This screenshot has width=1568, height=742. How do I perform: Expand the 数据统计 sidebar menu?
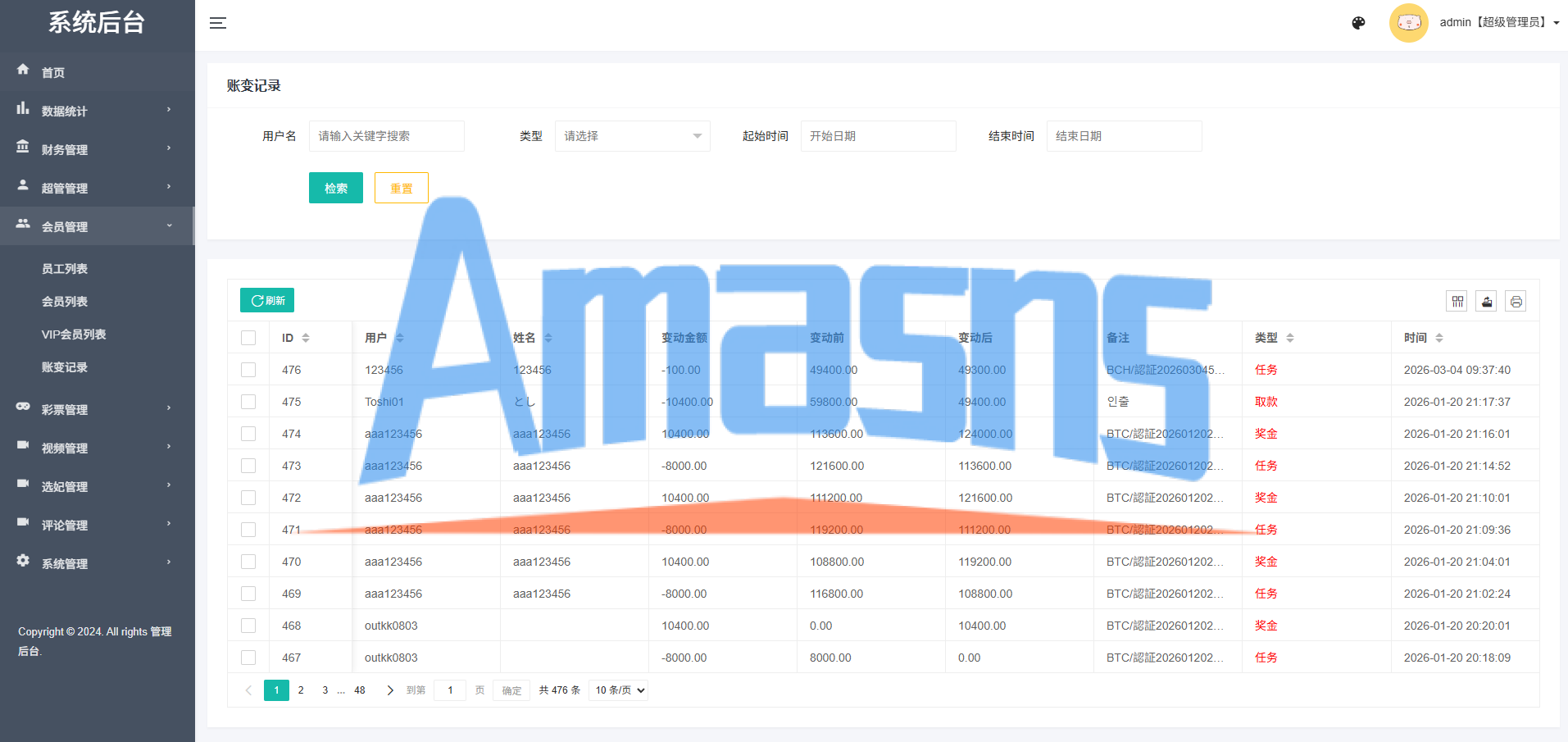pyautogui.click(x=97, y=111)
